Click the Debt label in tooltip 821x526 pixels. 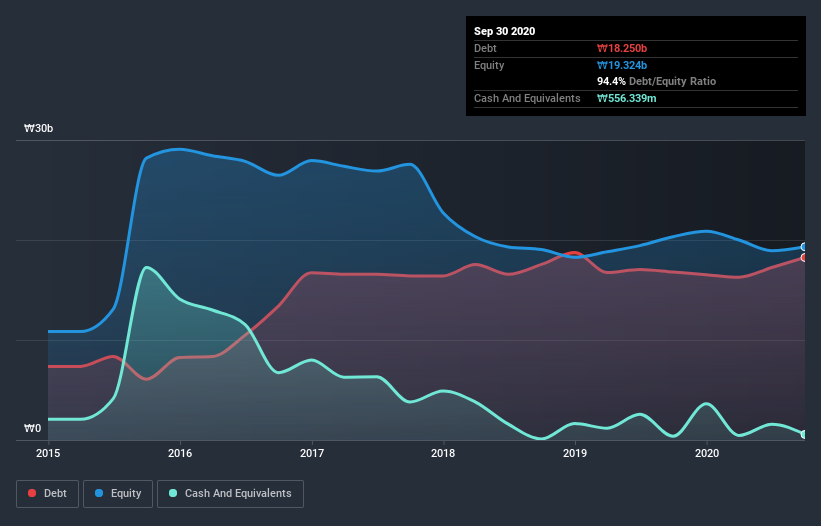(x=485, y=49)
